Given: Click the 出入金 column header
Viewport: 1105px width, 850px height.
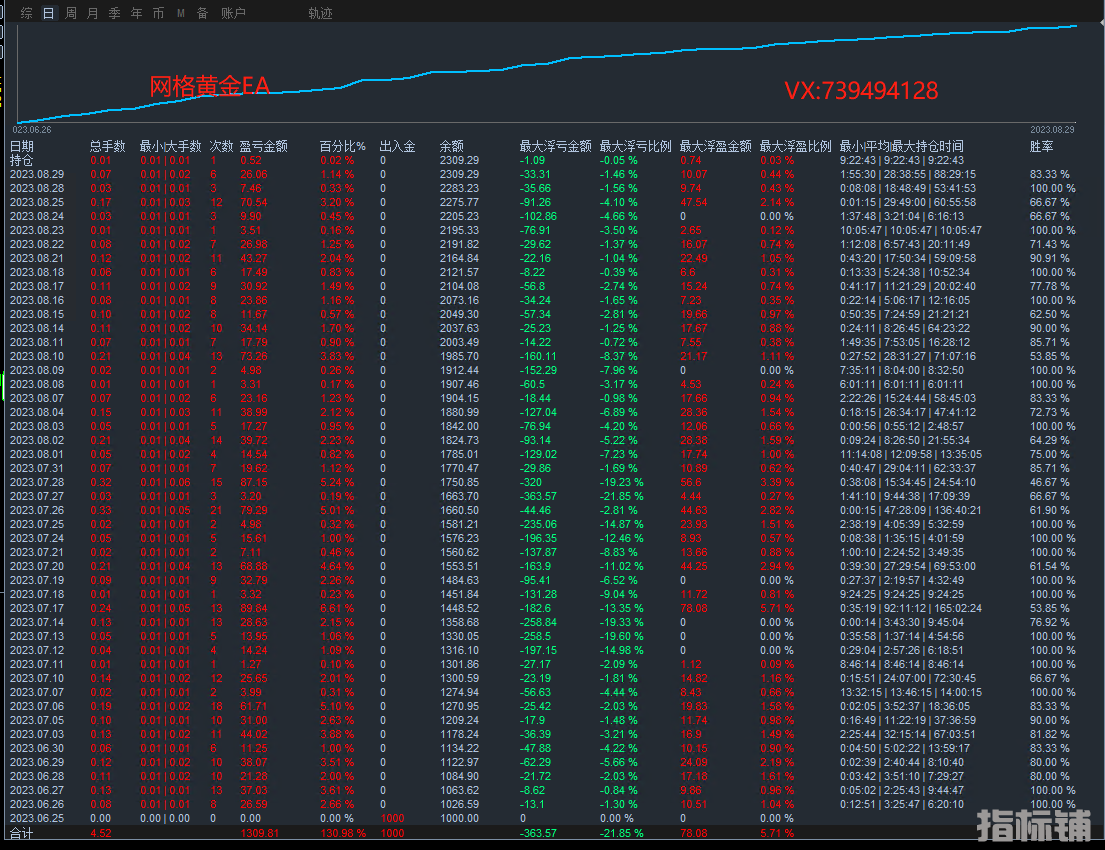Looking at the screenshot, I should click(x=397, y=146).
